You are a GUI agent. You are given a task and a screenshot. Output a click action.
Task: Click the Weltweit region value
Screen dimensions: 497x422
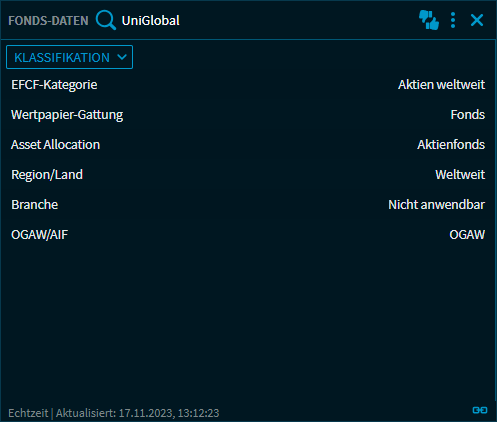(460, 175)
